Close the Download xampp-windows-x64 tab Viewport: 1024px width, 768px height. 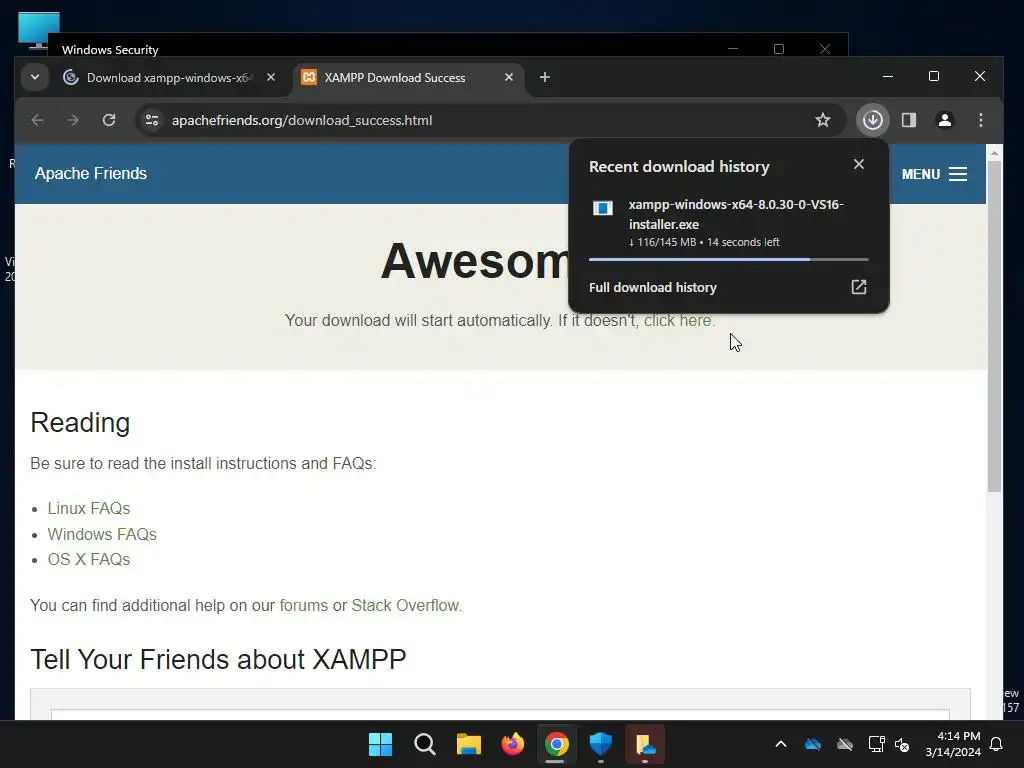click(271, 77)
